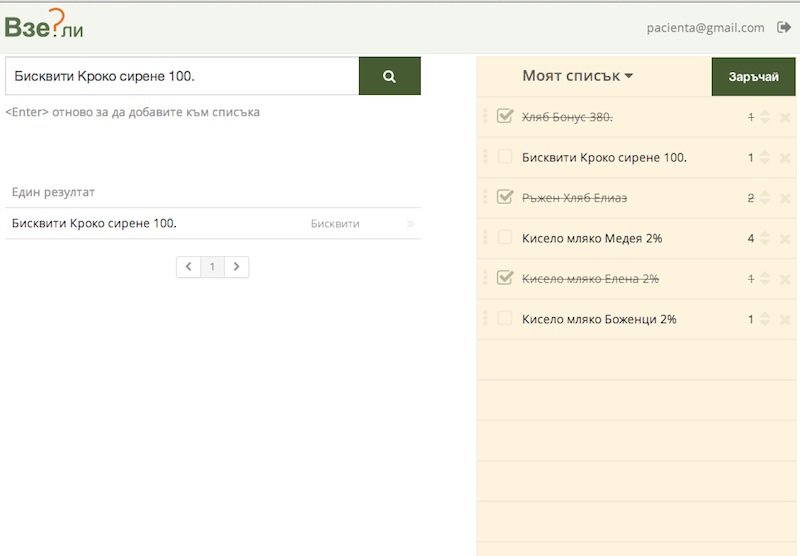Delete Бисквити Кроко сирене 100. from list
The height and width of the screenshot is (556, 800).
point(785,158)
